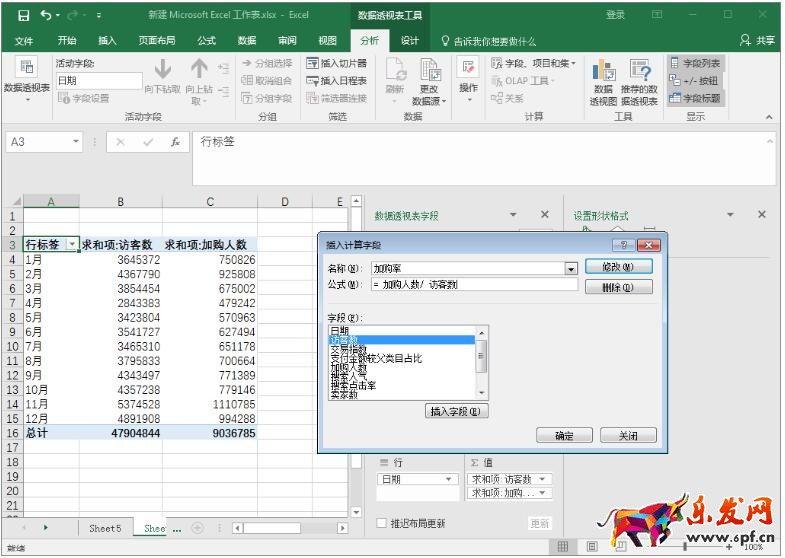Click the Modify (修改) button in dialog
This screenshot has width=785, height=558.
click(619, 267)
